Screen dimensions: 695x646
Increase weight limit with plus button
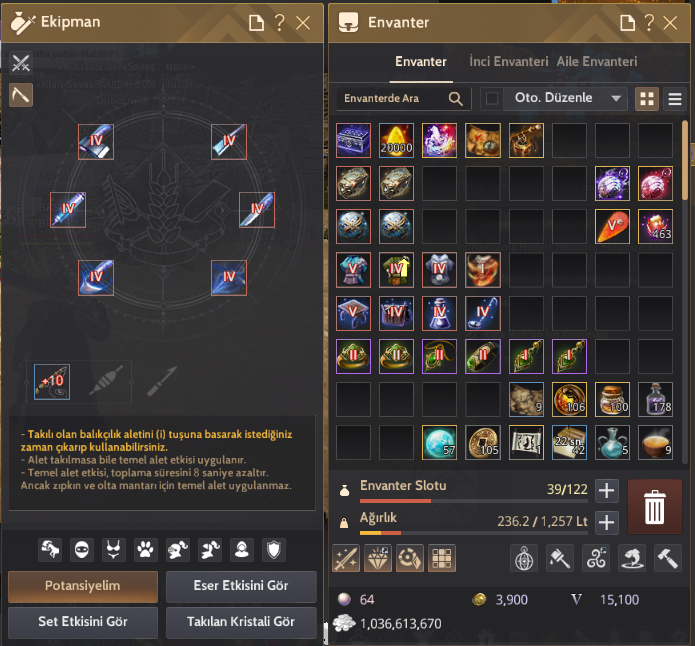point(606,522)
